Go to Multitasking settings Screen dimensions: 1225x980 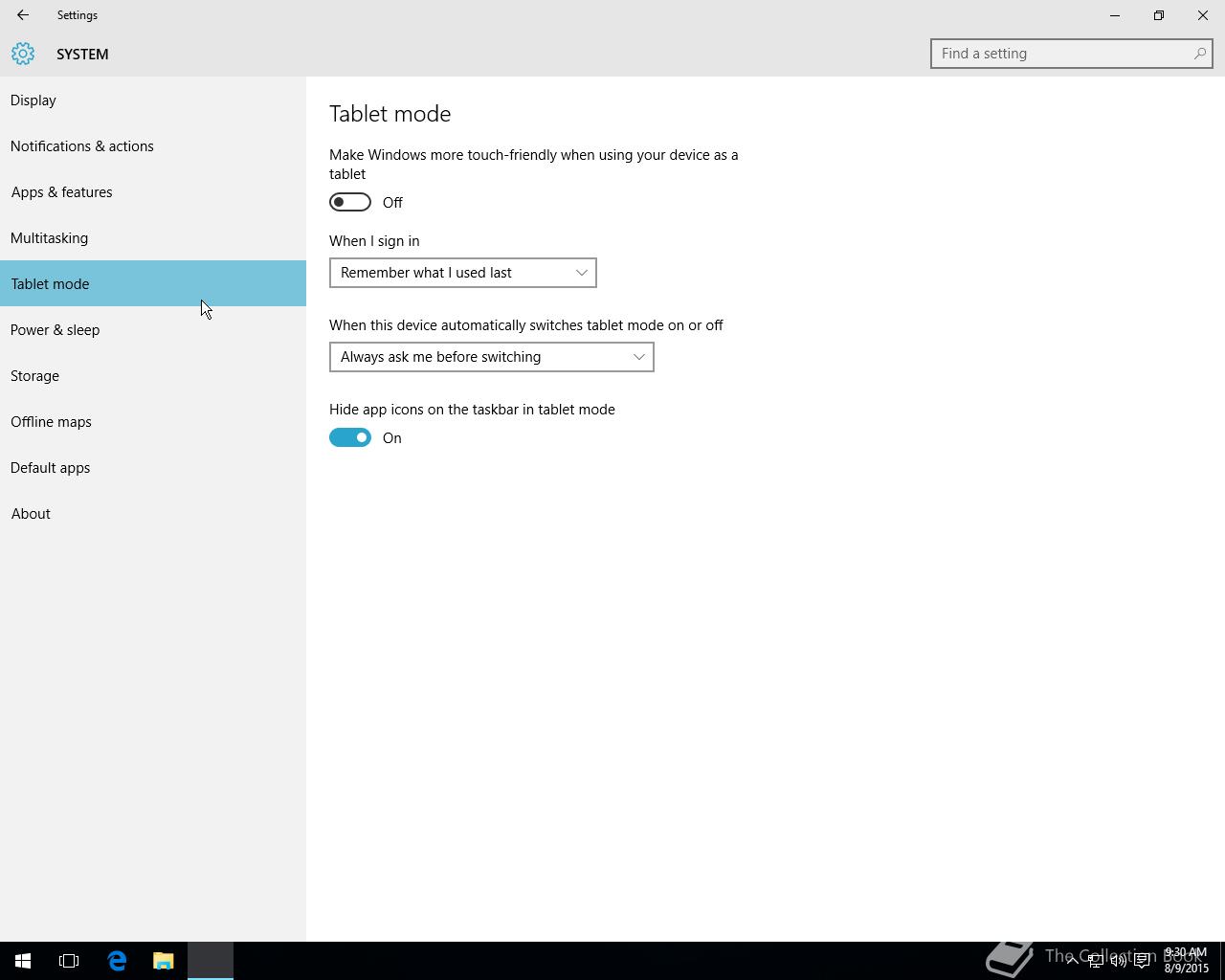click(153, 238)
